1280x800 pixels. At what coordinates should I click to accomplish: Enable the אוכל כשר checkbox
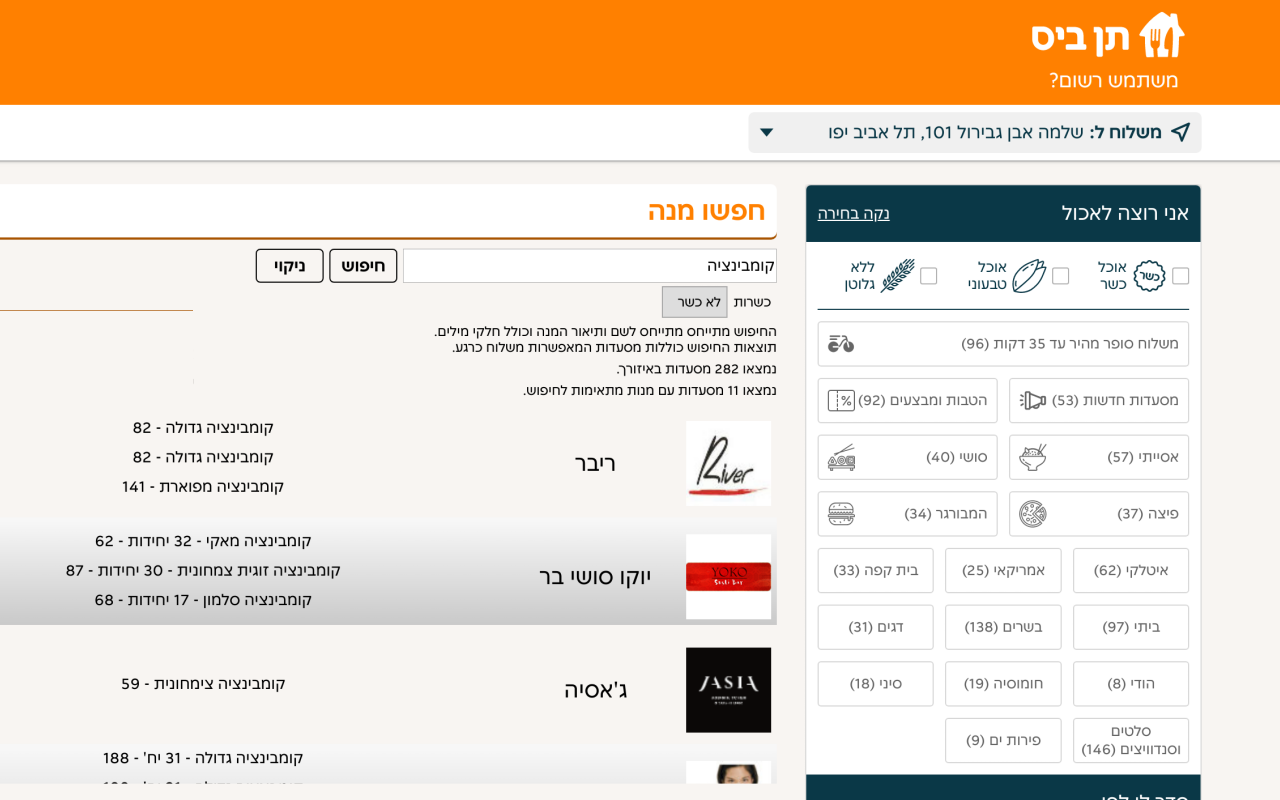point(1181,276)
